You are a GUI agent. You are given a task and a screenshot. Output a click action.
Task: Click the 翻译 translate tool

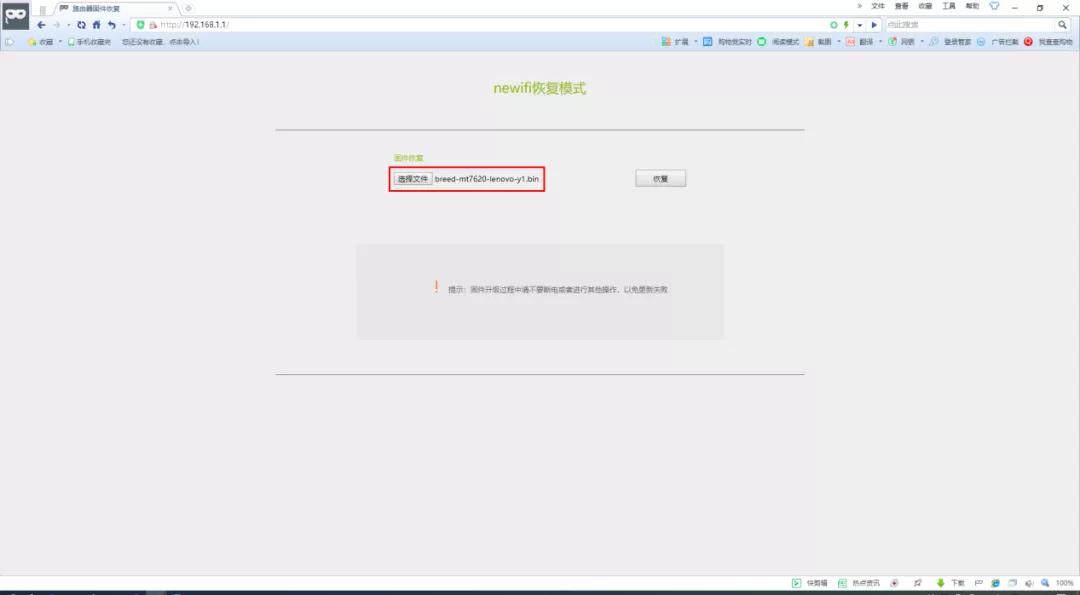pyautogui.click(x=860, y=42)
